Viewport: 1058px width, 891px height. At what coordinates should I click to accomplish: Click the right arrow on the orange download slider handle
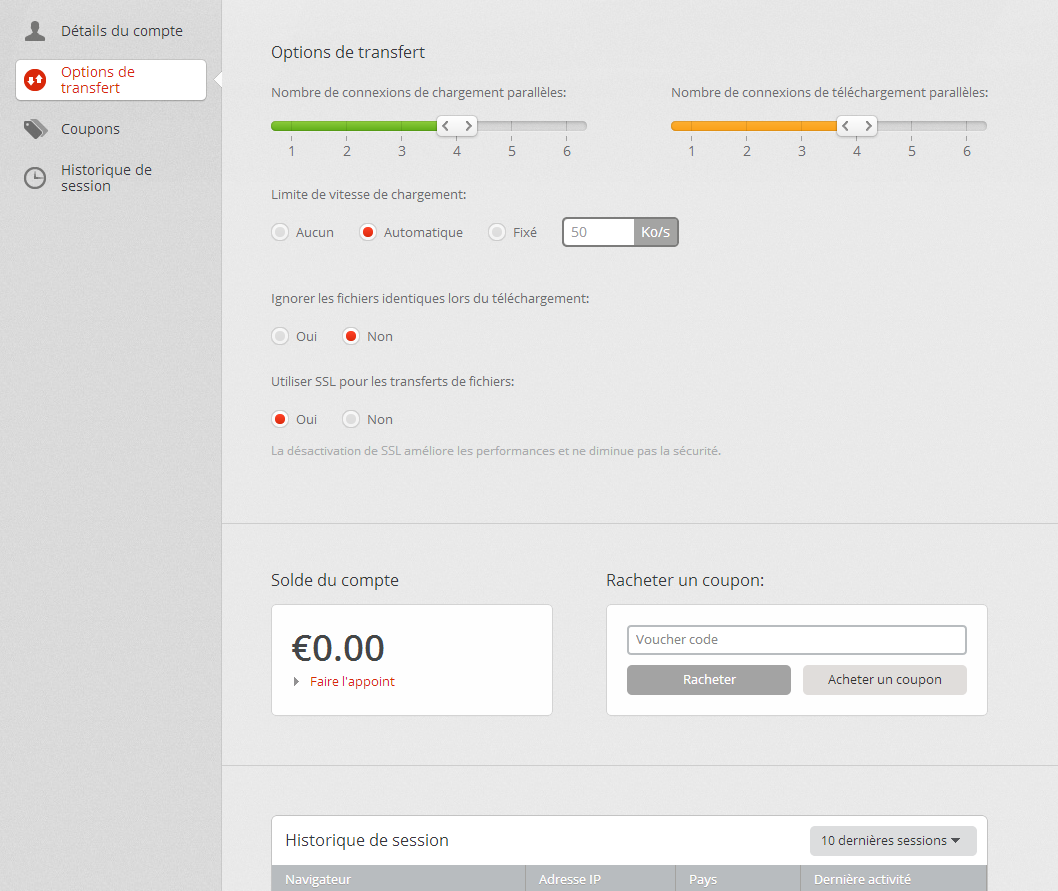click(x=868, y=126)
